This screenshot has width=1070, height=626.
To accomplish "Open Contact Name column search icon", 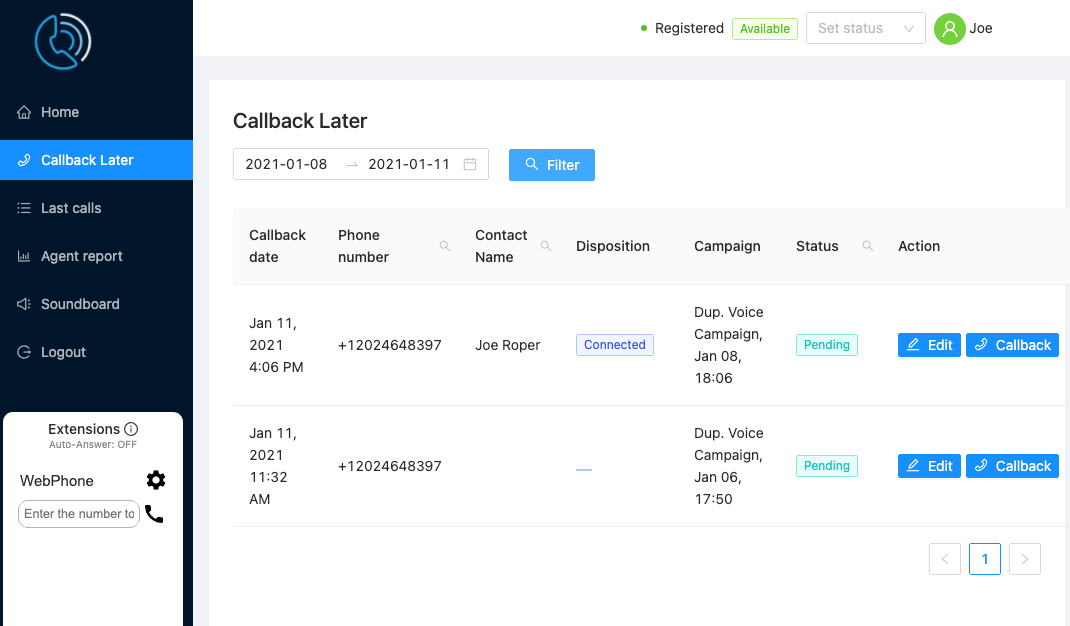I will (x=546, y=246).
